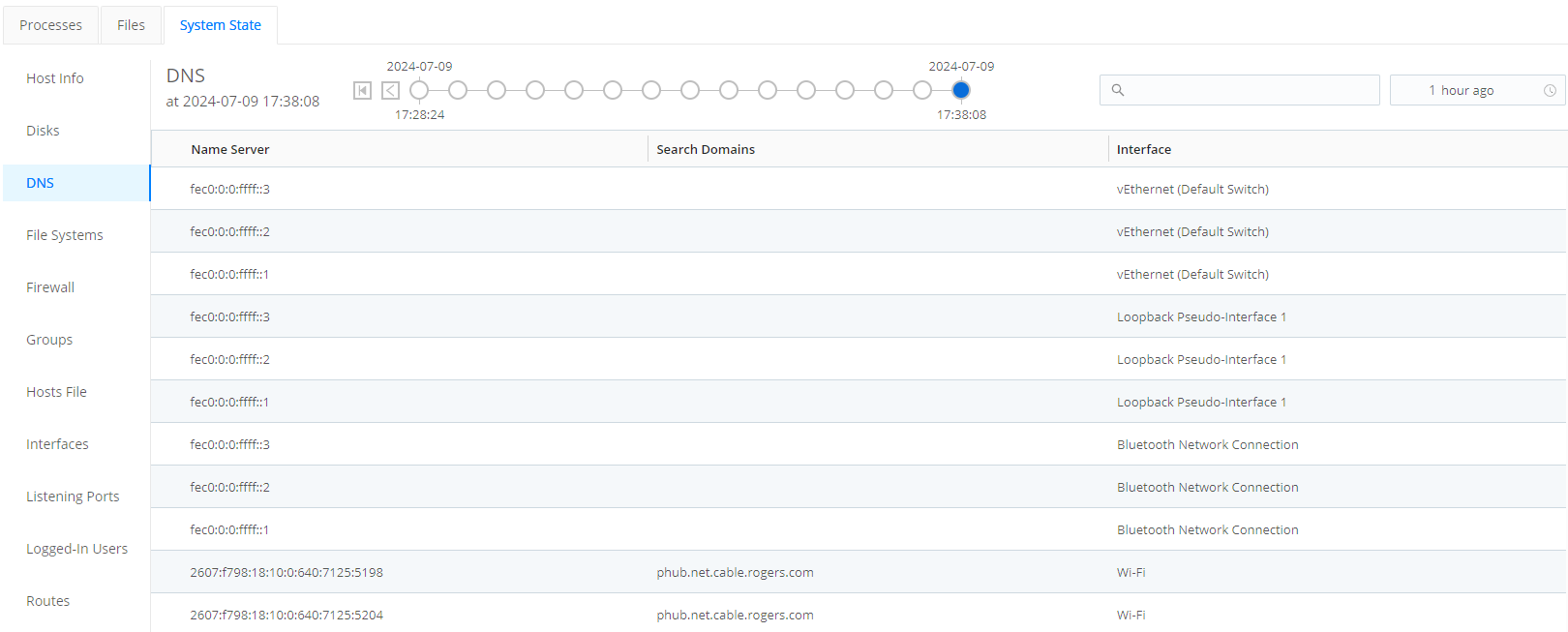Click fec0:0:0:ffff::3 in the Bluetooth Network row
Screen dimensions: 1568x632
[229, 444]
